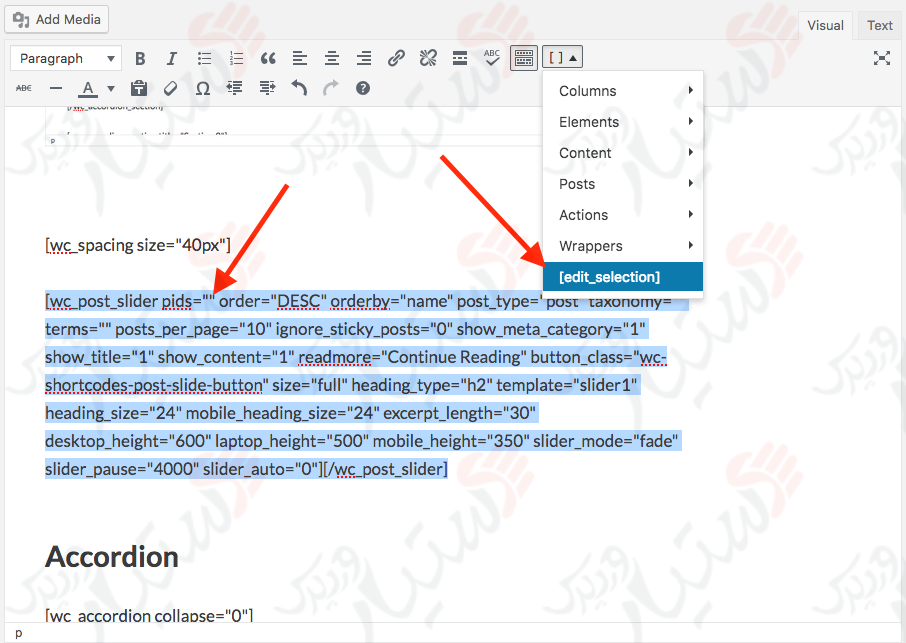Switch to the Visual editor tab
Viewport: 906px width, 643px height.
click(825, 25)
